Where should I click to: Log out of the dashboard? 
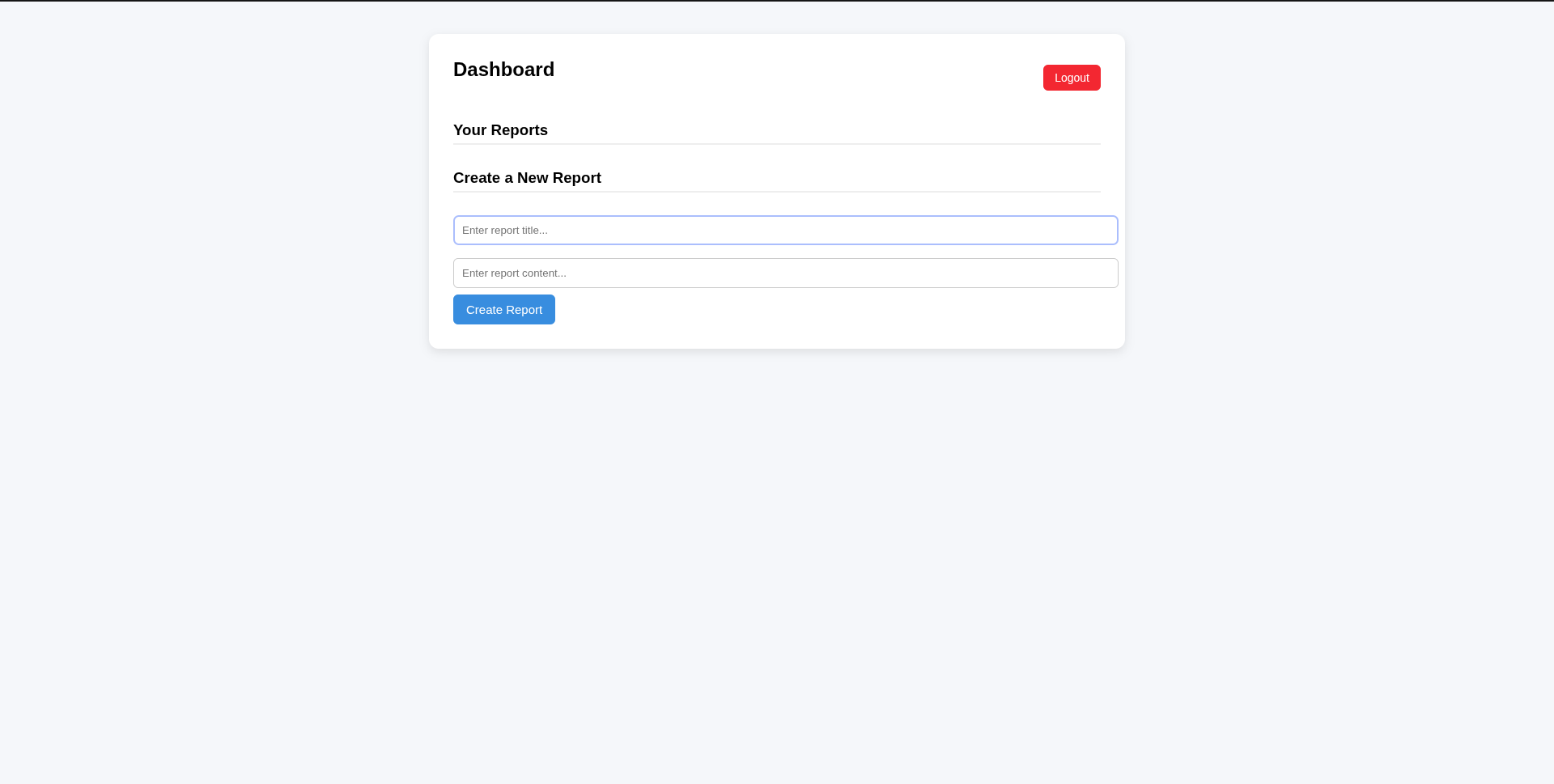[x=1071, y=78]
